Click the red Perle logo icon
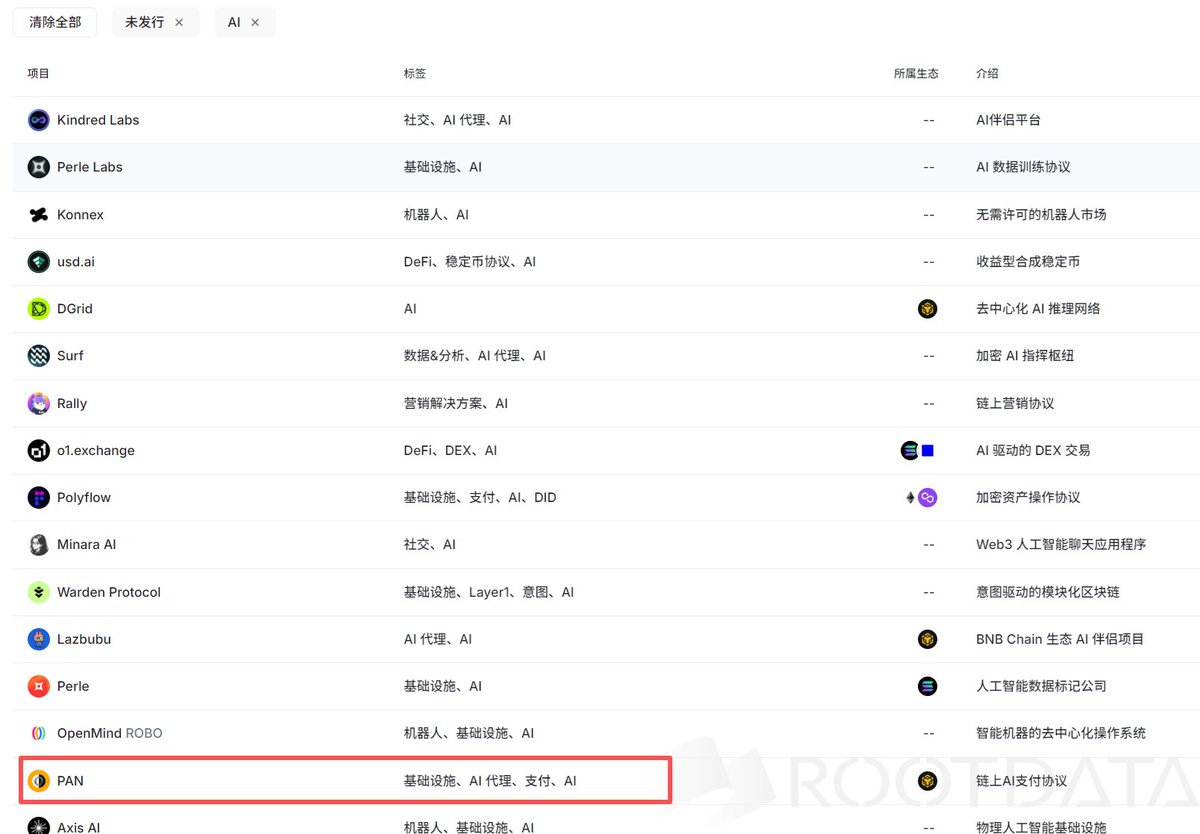Viewport: 1200px width, 834px height. click(38, 686)
